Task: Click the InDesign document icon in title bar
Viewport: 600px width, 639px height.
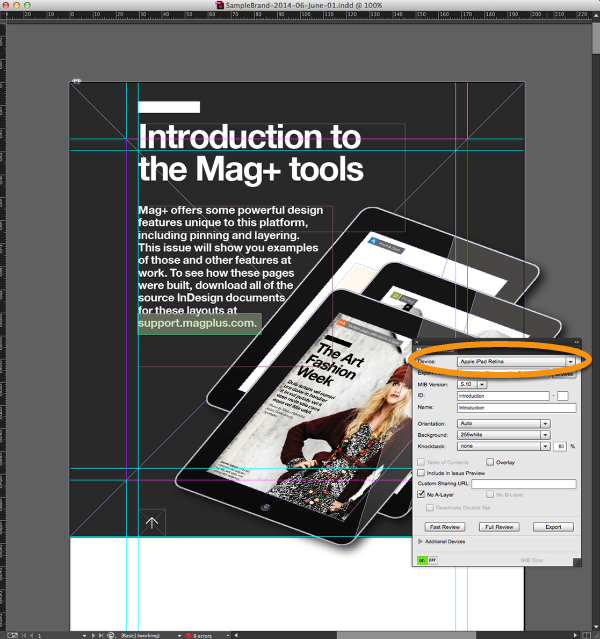Action: click(220, 5)
